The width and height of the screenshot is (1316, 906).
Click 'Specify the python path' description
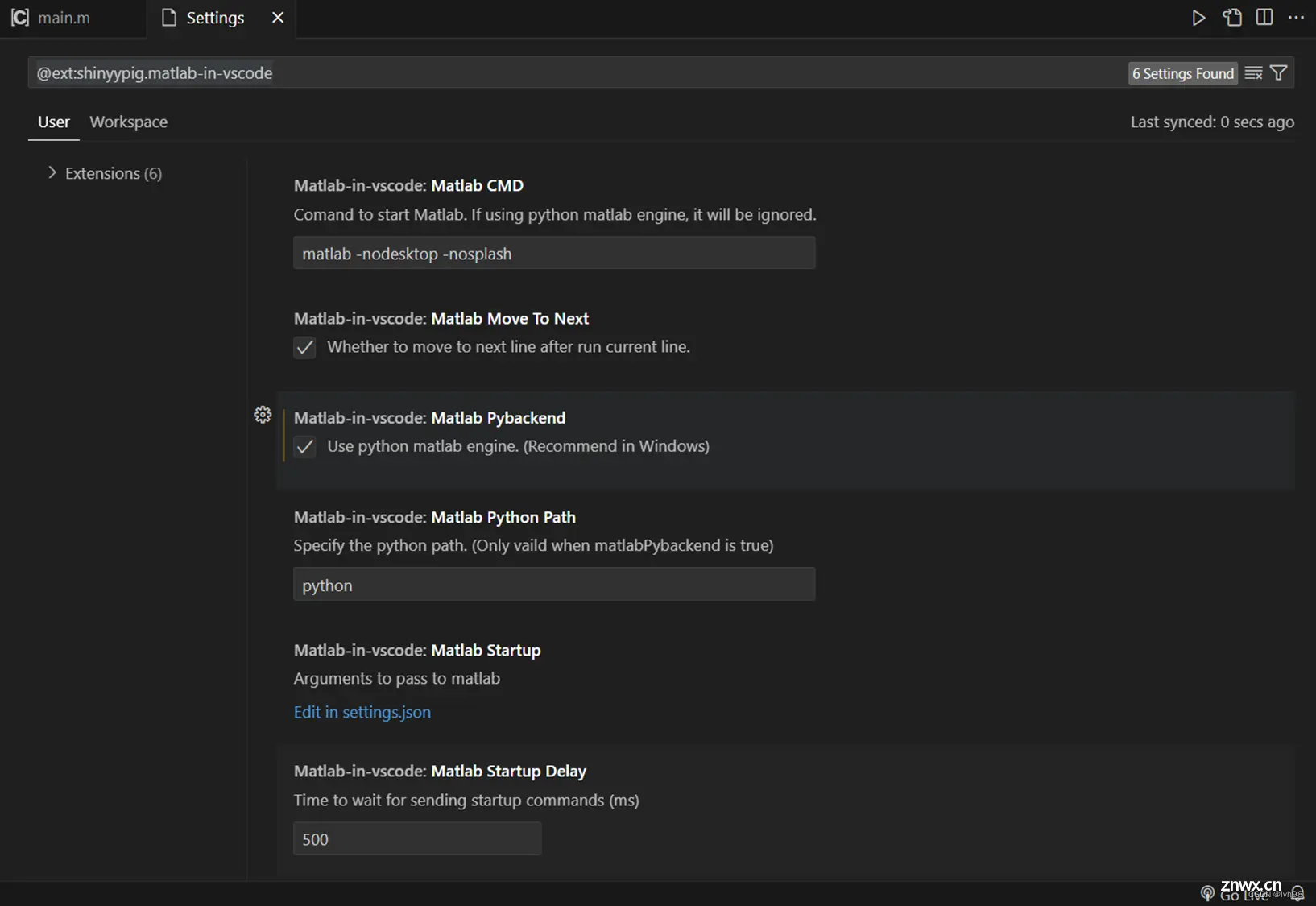pyautogui.click(x=533, y=545)
